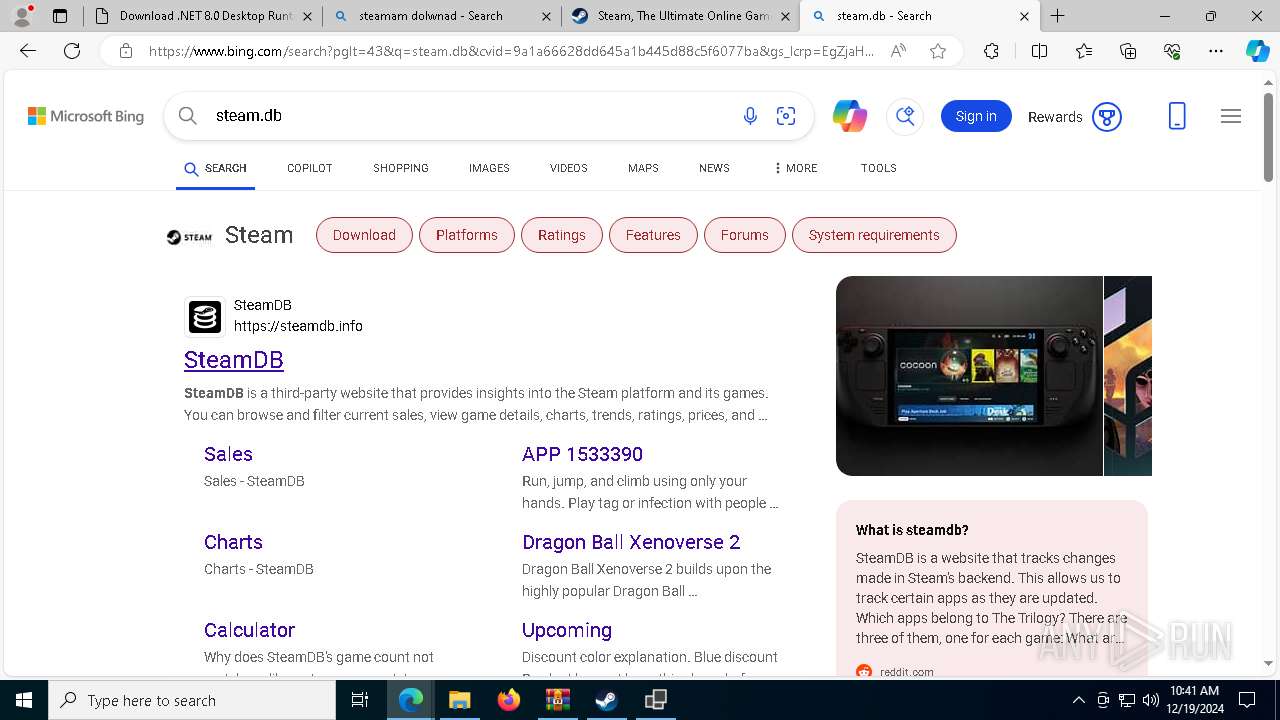The height and width of the screenshot is (720, 1280).
Task: Close the steam.db Search tab
Action: [x=1025, y=16]
